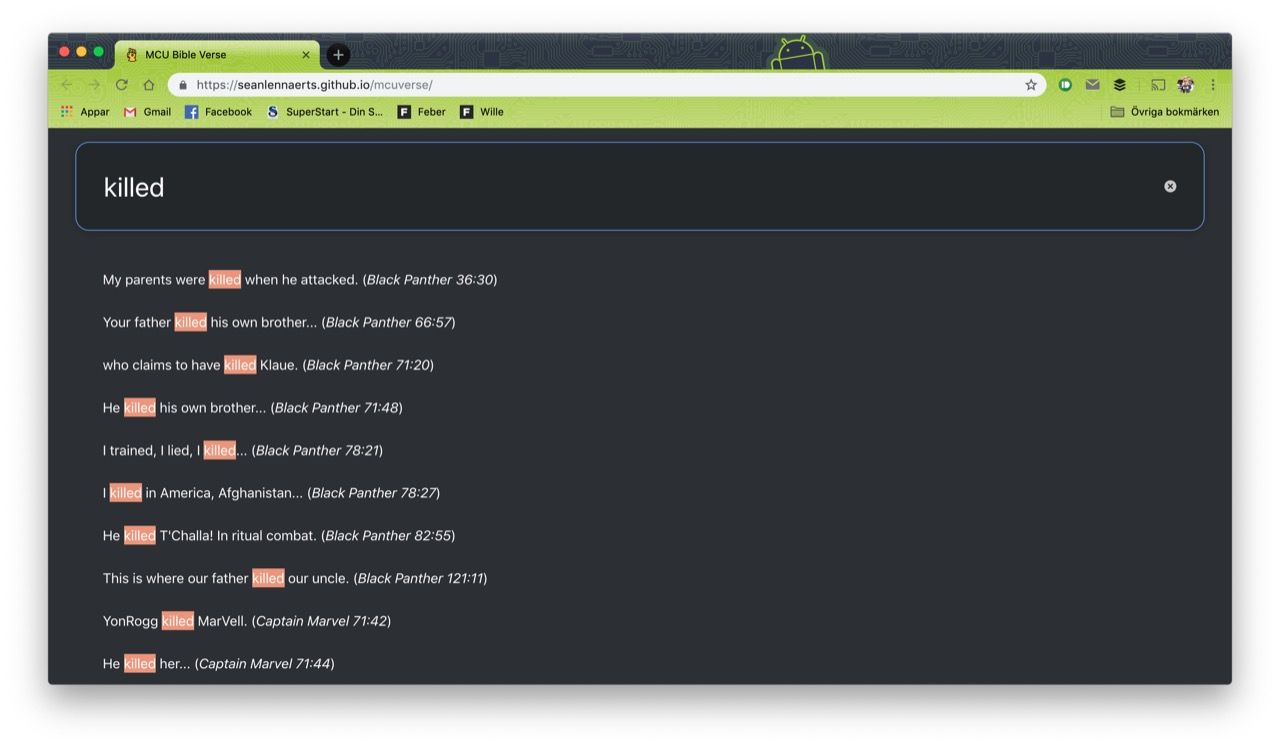Clear the search field with the x icon
The width and height of the screenshot is (1280, 748).
[x=1170, y=186]
